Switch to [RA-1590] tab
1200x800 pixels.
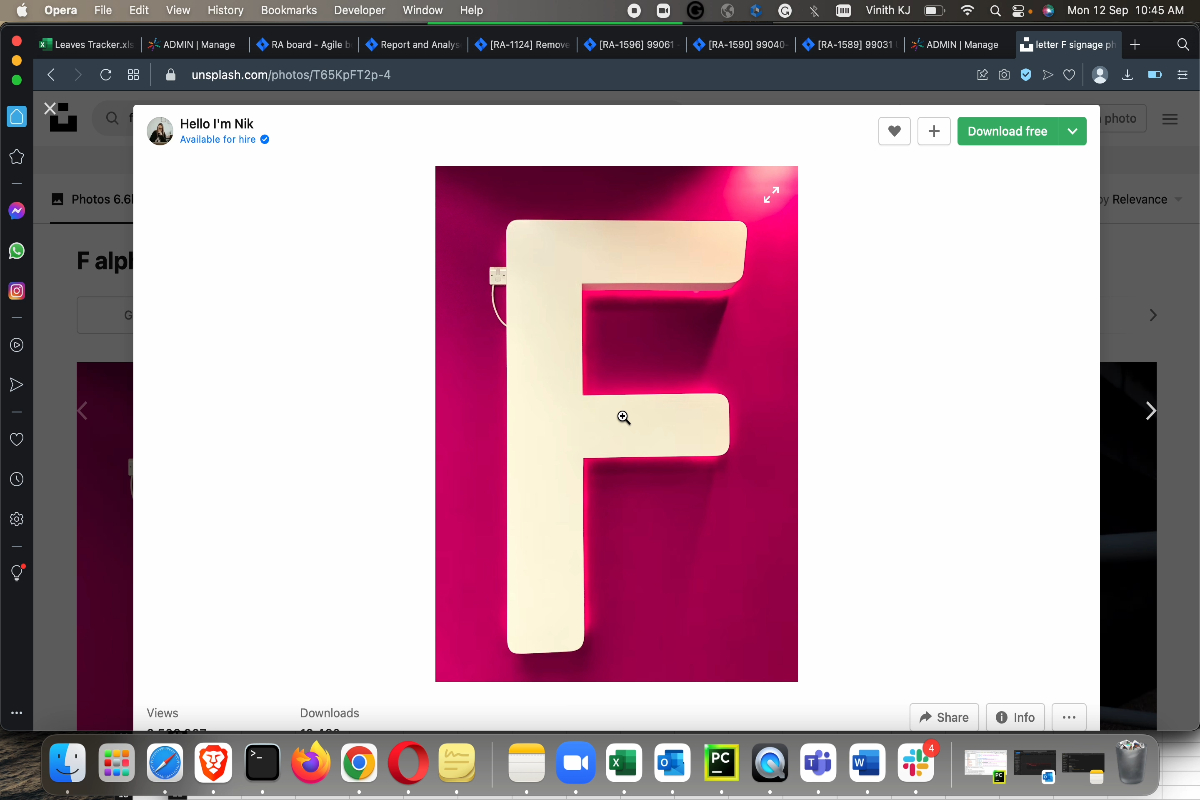742,44
